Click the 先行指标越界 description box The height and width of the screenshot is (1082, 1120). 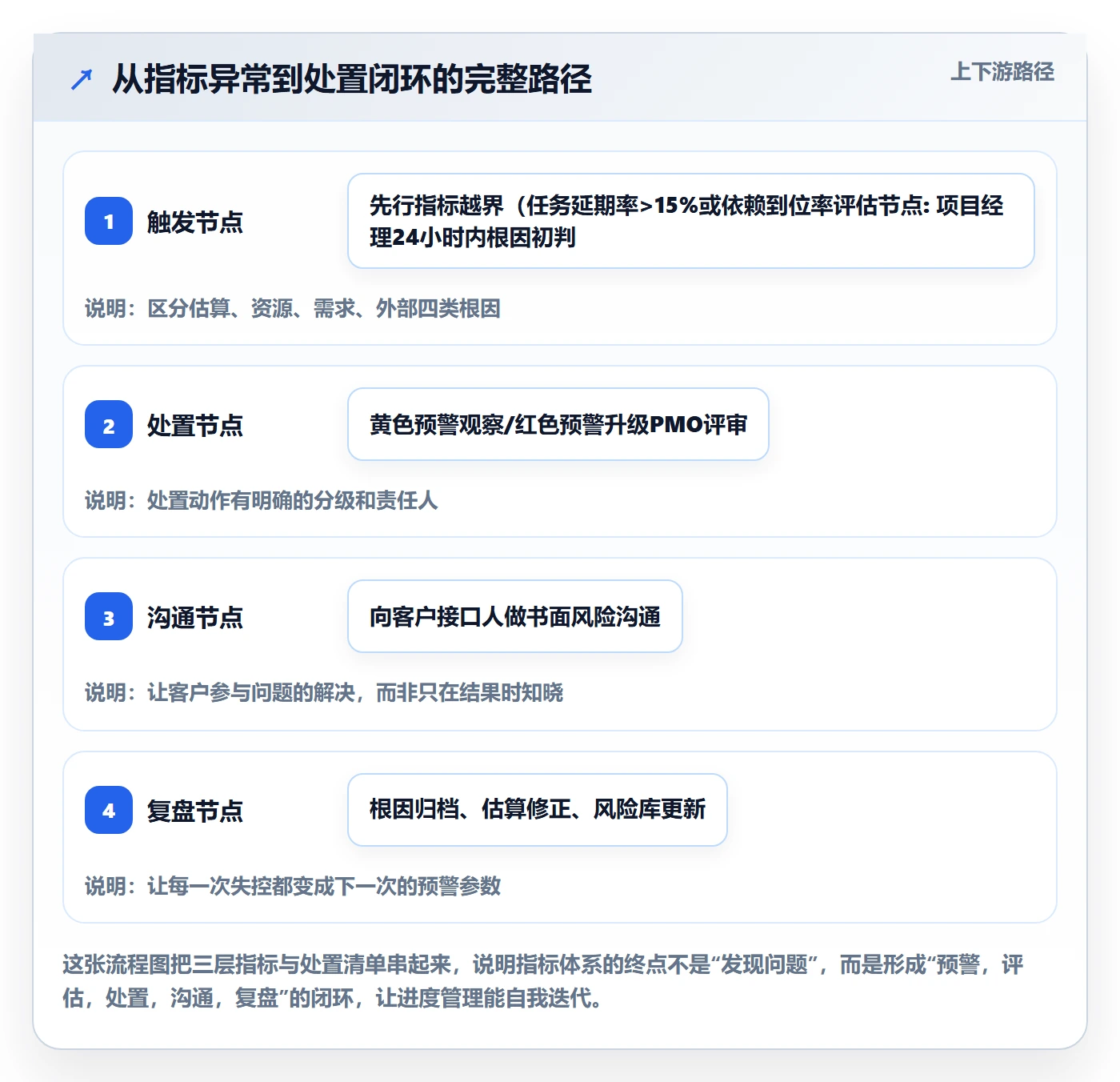[x=691, y=221]
